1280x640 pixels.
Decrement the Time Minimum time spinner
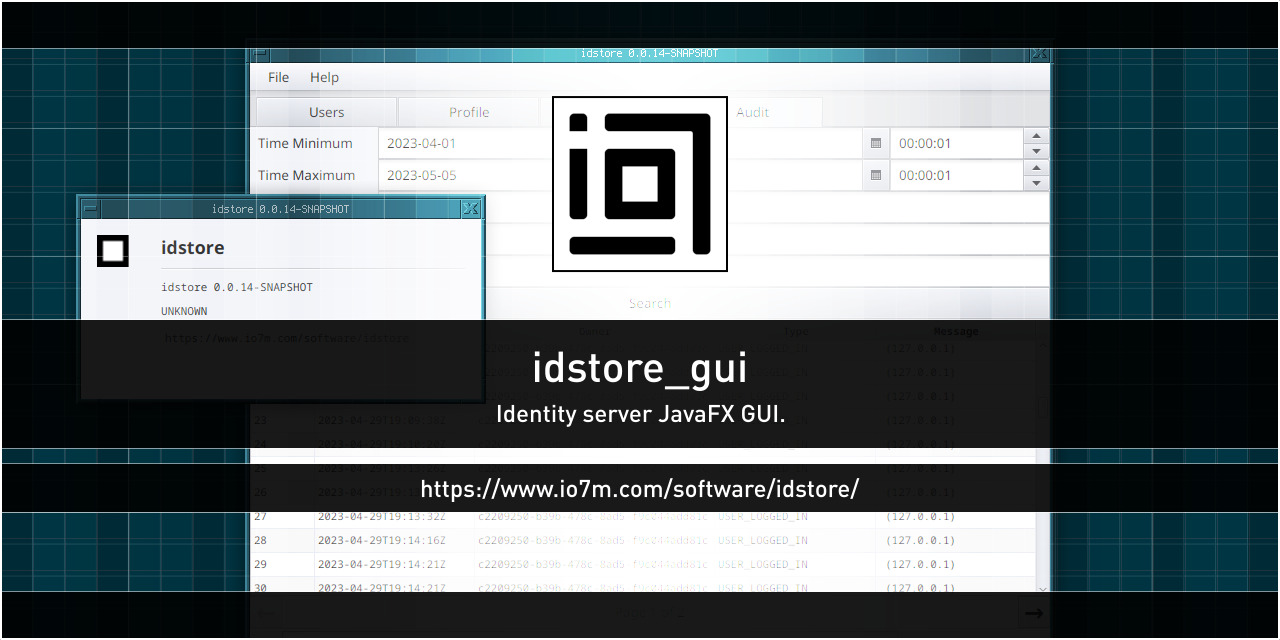pos(1036,151)
